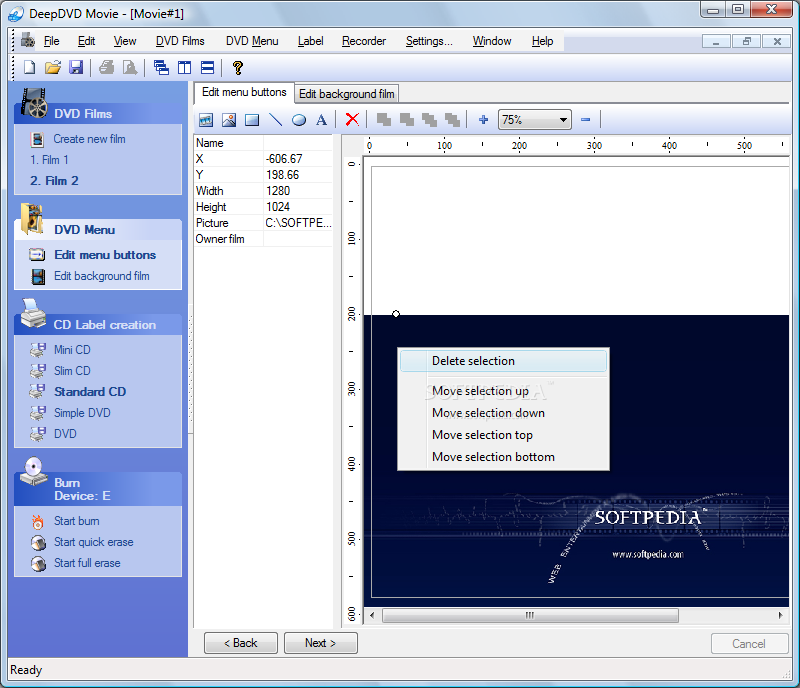Screen dimensions: 800x688
Task: Open the Settings... menu
Action: [x=429, y=41]
